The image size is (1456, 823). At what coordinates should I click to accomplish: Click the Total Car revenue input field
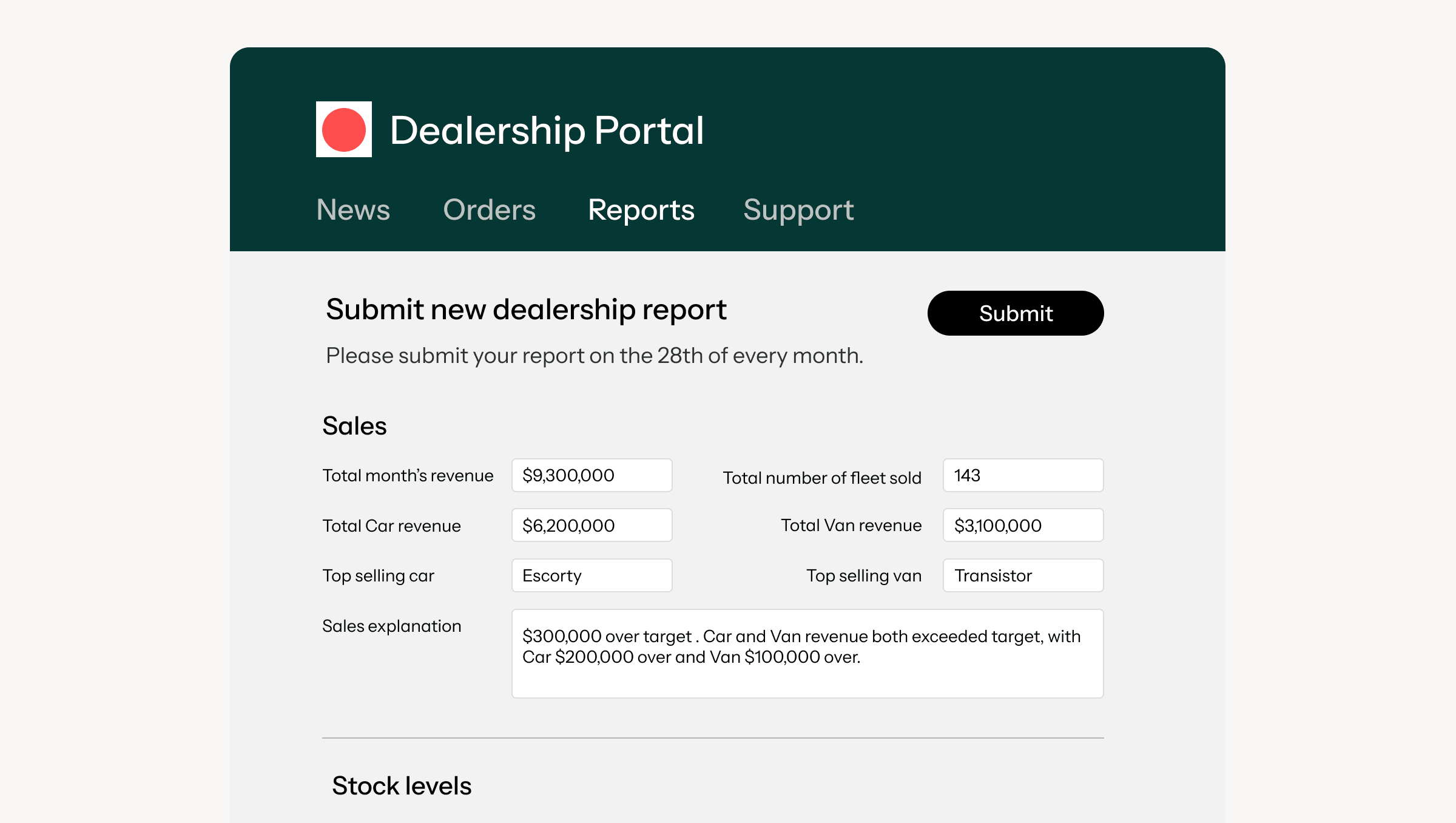(592, 525)
